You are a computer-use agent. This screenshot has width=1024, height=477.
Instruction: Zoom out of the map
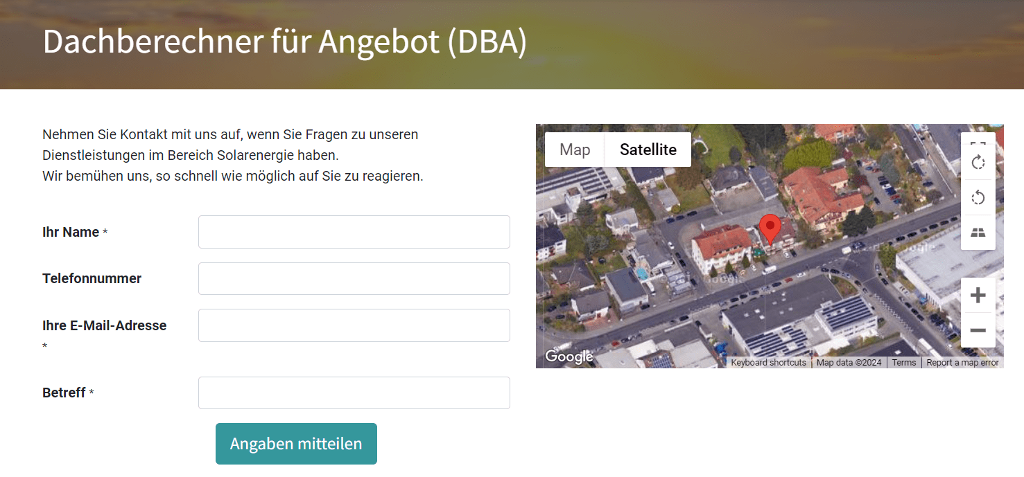978,330
